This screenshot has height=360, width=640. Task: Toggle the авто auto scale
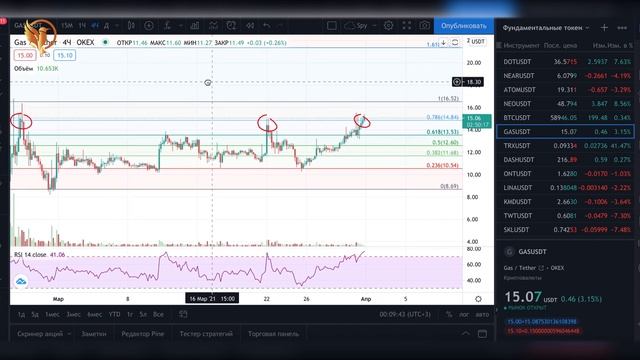click(x=482, y=314)
